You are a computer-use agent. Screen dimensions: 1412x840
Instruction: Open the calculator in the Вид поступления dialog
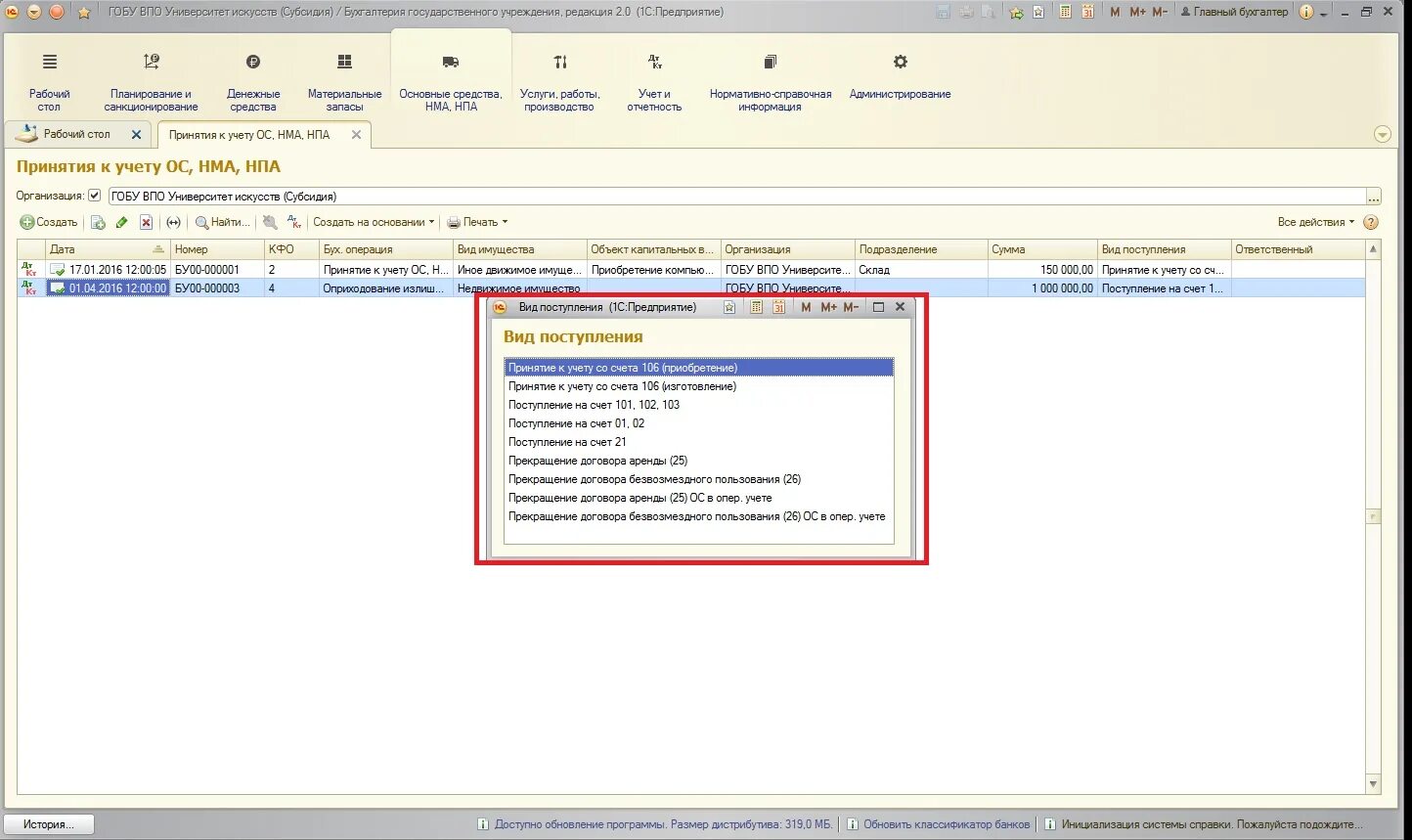tap(756, 307)
